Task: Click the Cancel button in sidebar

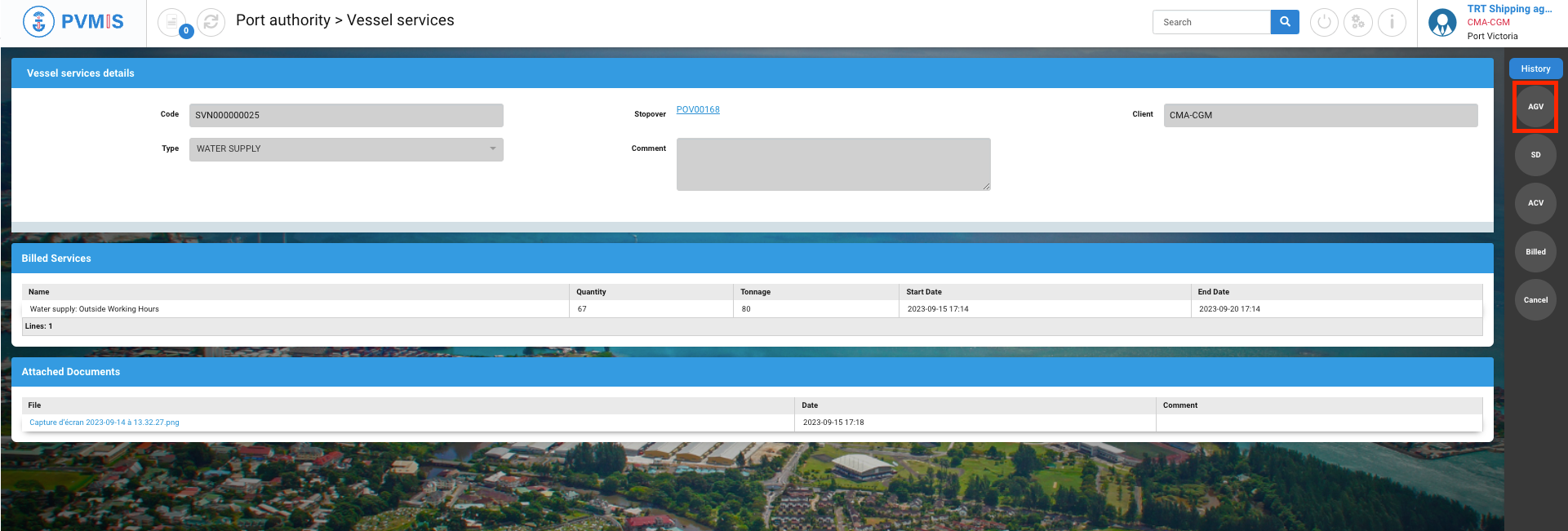Action: [x=1535, y=300]
